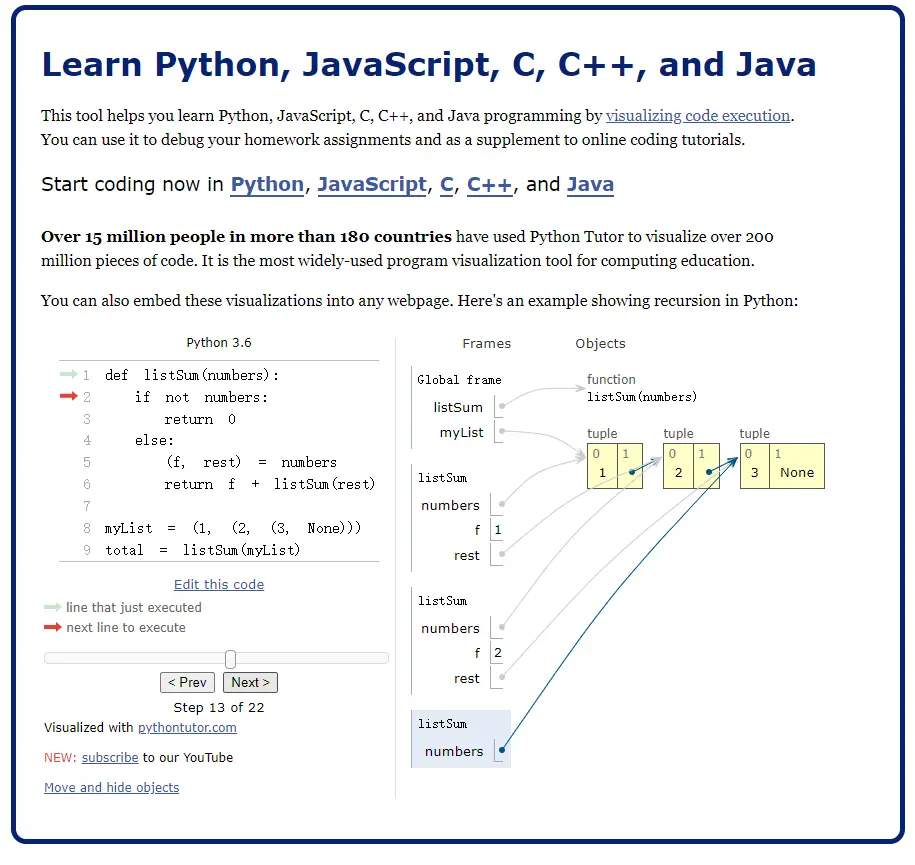This screenshot has height=865, width=915.
Task: Expand the Frames column header
Action: pos(486,344)
